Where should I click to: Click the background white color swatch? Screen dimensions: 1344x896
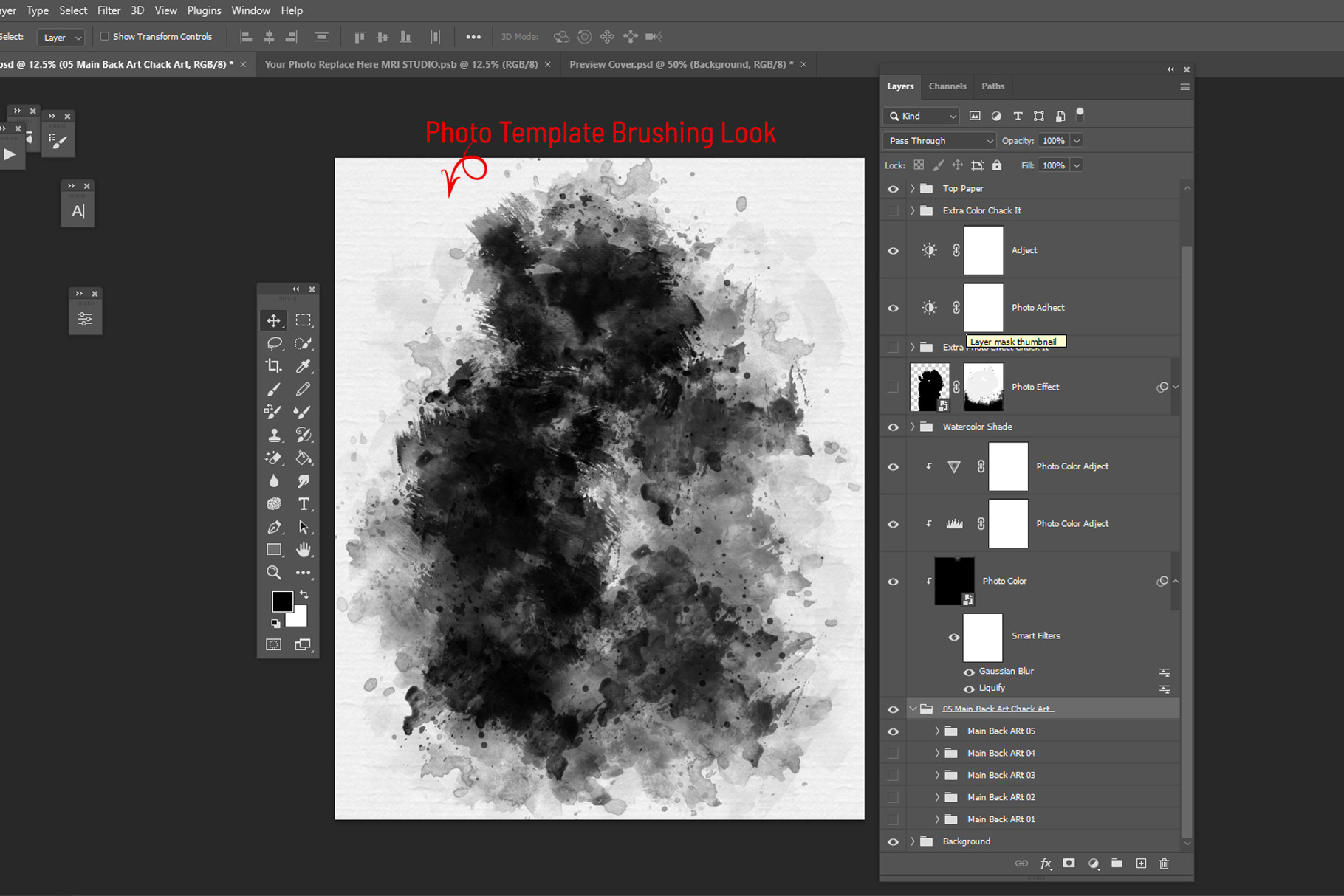click(298, 618)
